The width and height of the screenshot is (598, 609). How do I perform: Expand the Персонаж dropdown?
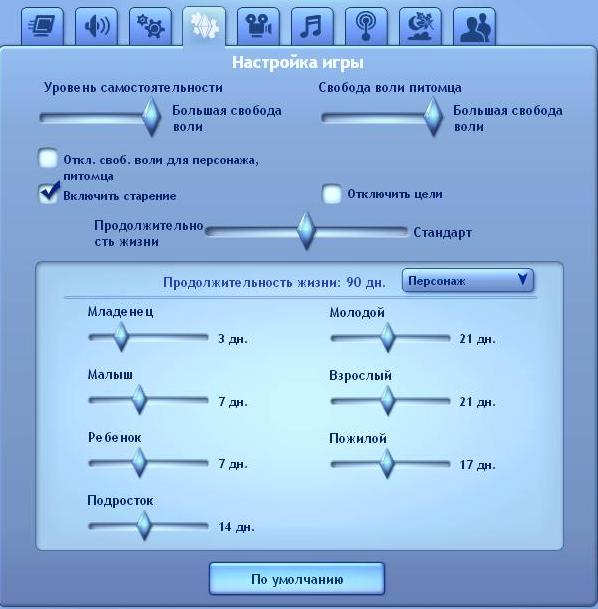click(x=468, y=280)
